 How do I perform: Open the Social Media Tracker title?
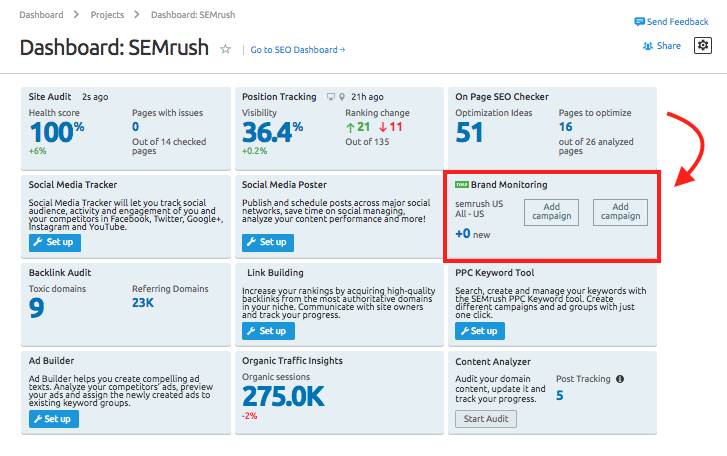point(73,185)
